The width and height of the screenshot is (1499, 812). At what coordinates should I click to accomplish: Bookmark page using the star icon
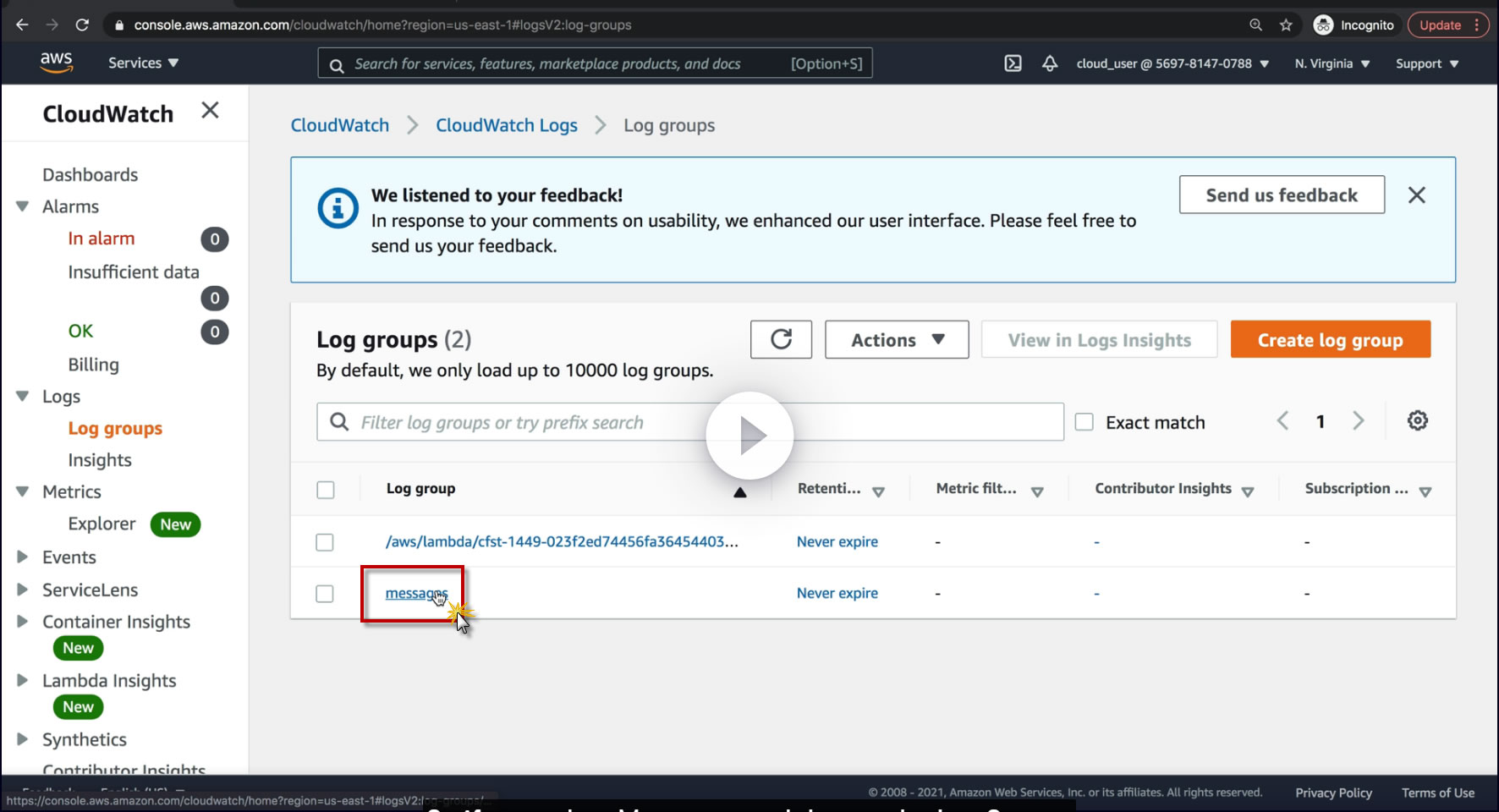tap(1286, 25)
